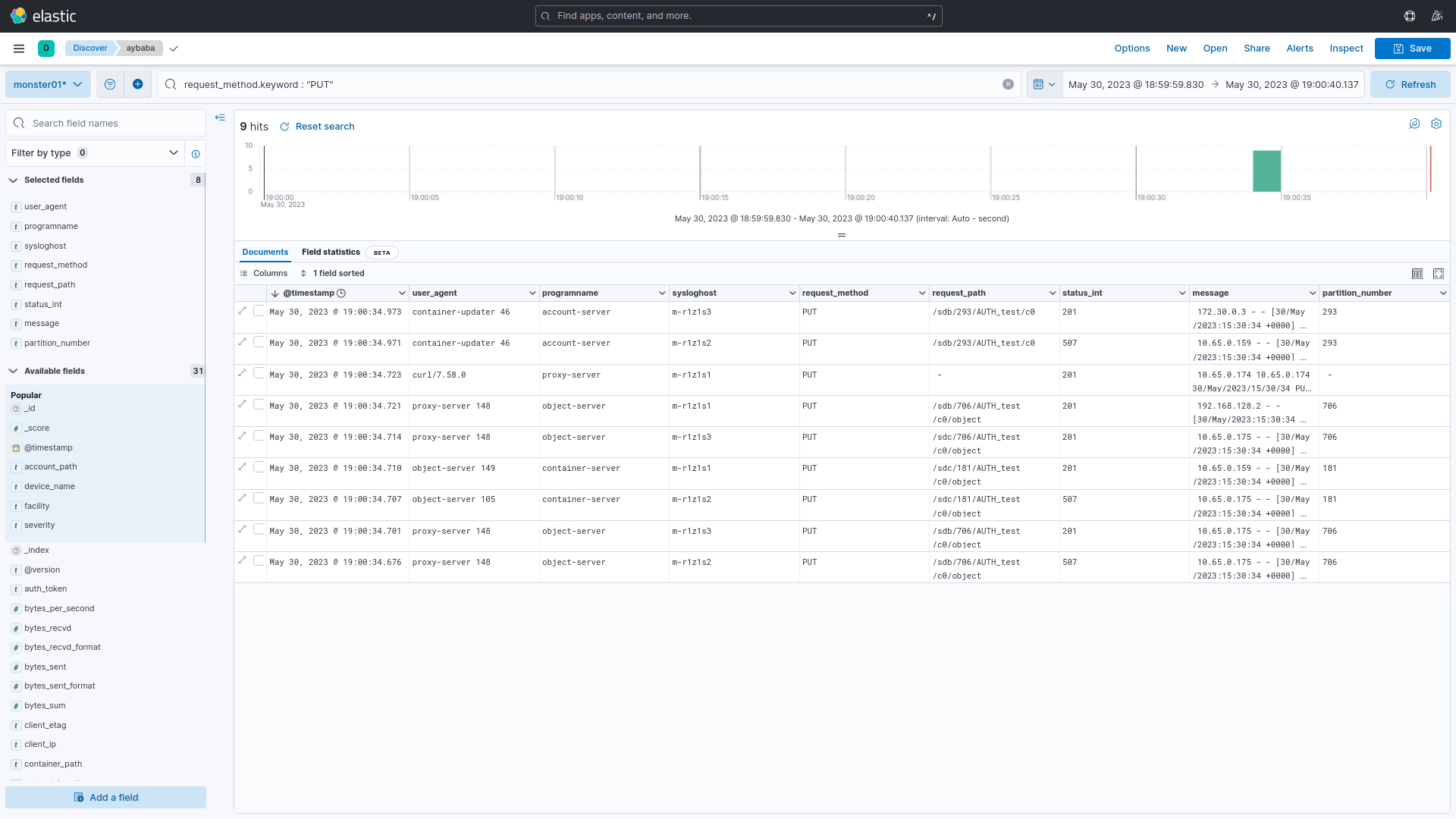This screenshot has height=819, width=1456.
Task: Open the saved filter set menu icon
Action: pyautogui.click(x=110, y=84)
